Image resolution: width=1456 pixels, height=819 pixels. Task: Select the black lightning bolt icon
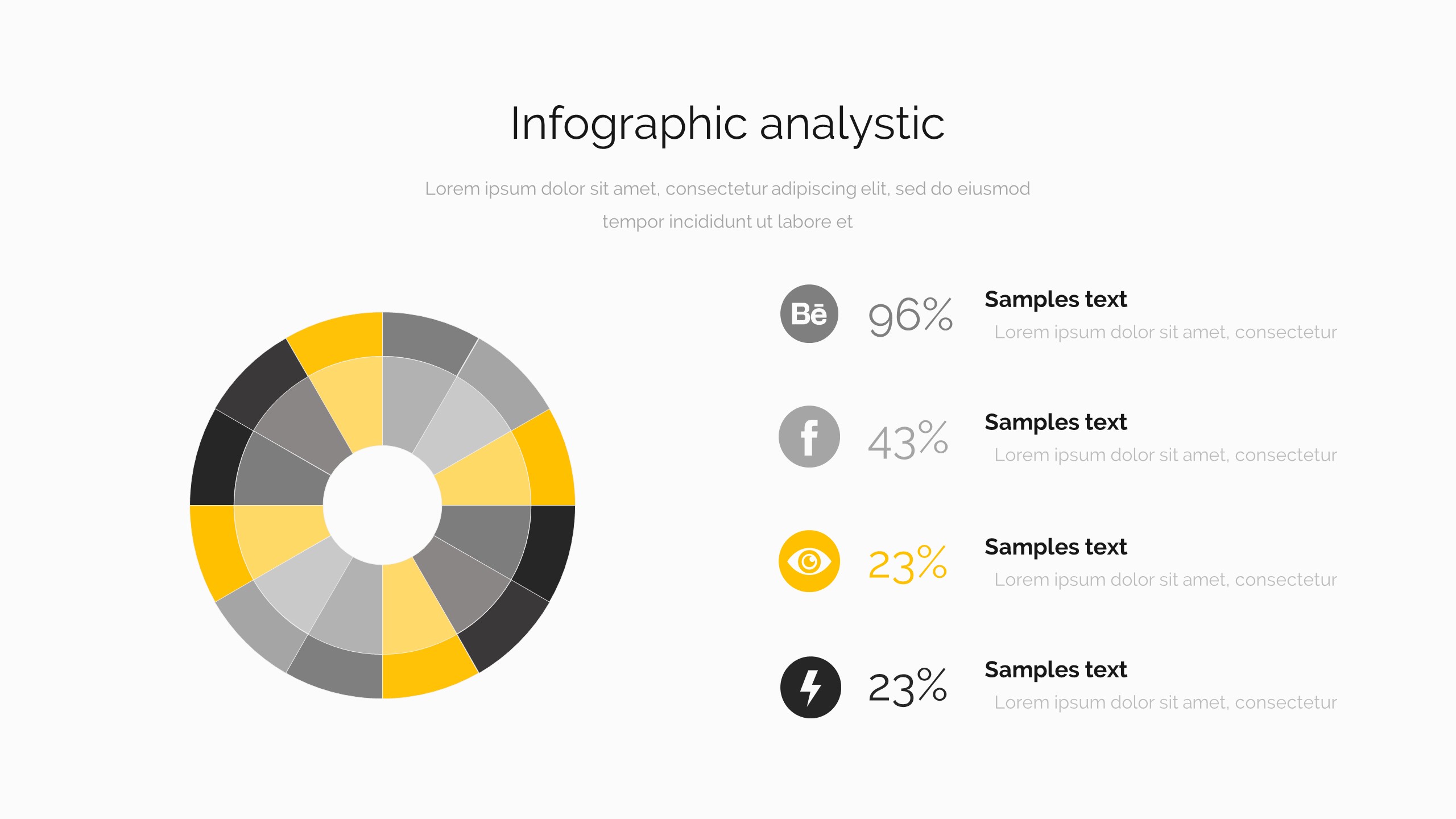click(810, 687)
